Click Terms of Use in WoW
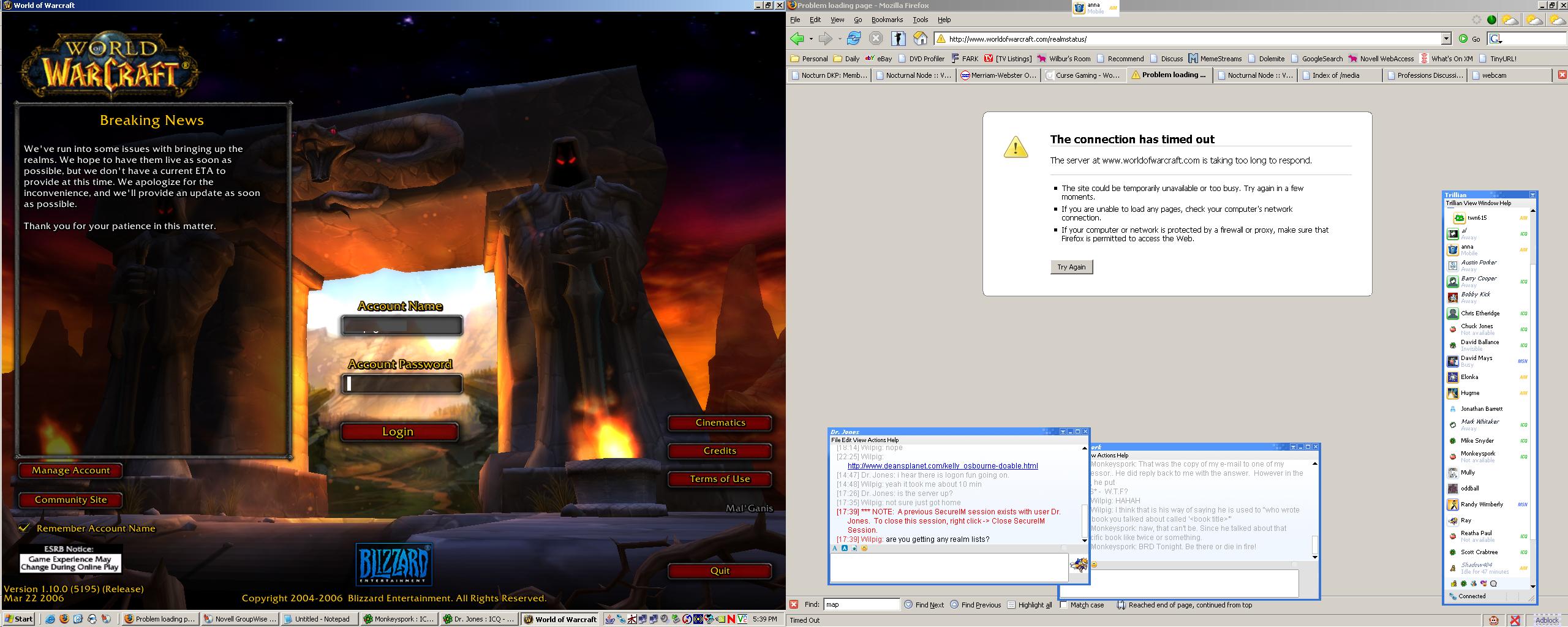Viewport: 1568px width, 627px height. point(720,479)
